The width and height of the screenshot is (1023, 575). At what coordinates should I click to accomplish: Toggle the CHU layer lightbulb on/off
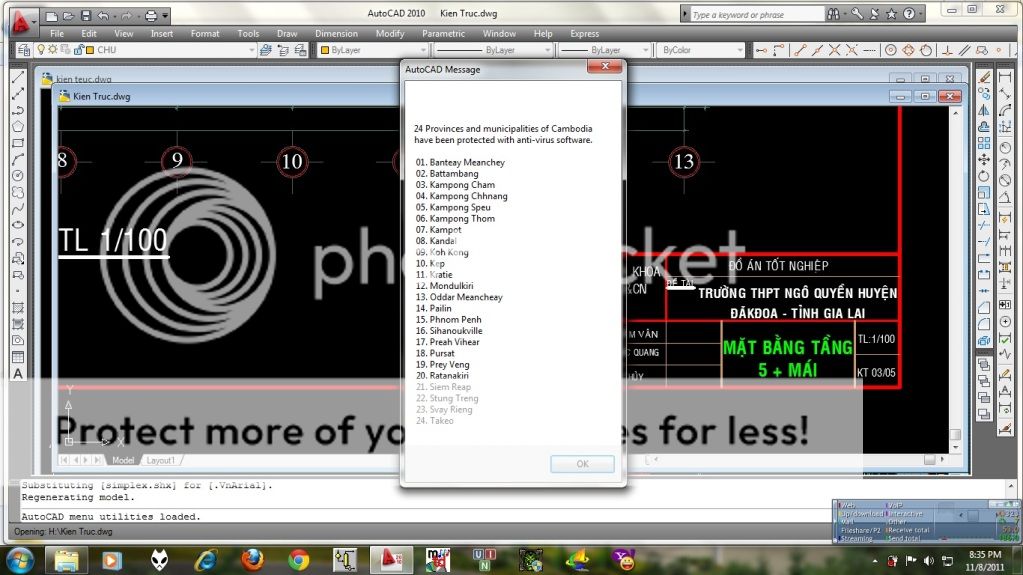point(41,50)
